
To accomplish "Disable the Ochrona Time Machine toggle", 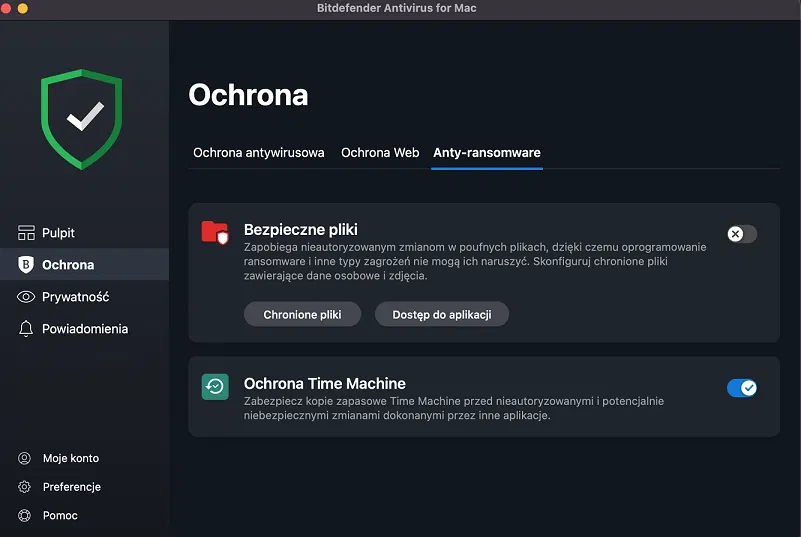I will [x=742, y=388].
